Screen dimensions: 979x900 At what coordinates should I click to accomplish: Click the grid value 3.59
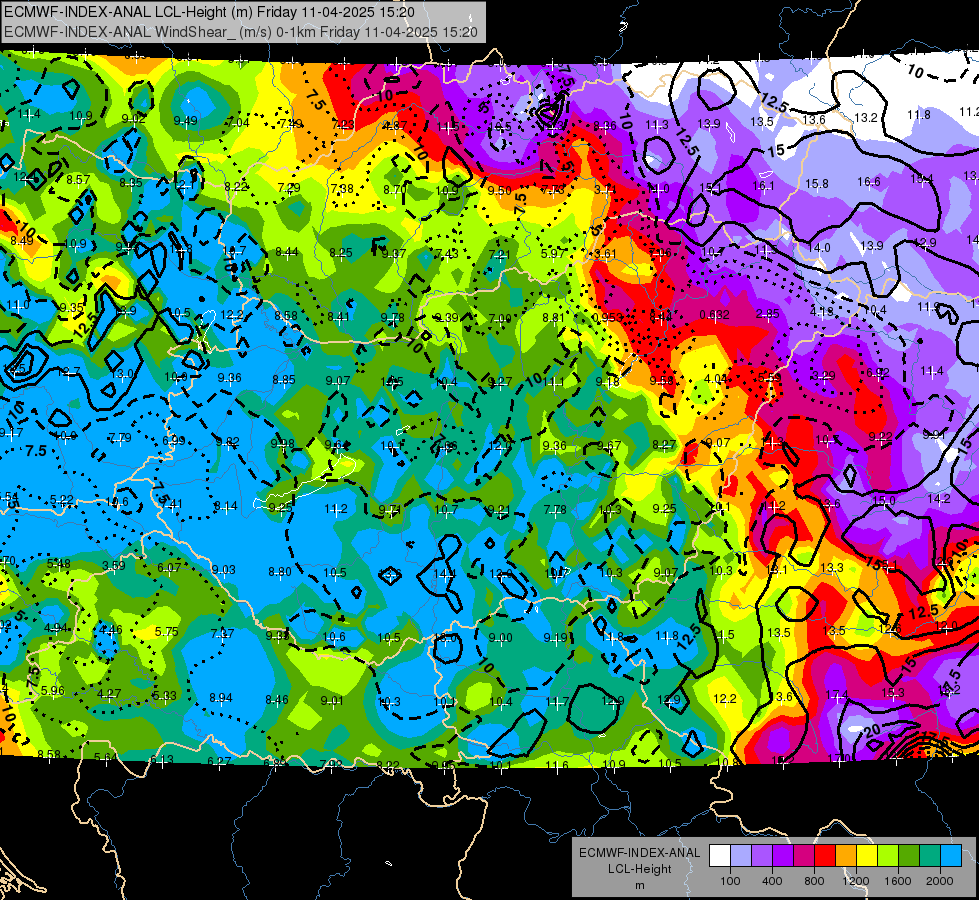tap(114, 565)
